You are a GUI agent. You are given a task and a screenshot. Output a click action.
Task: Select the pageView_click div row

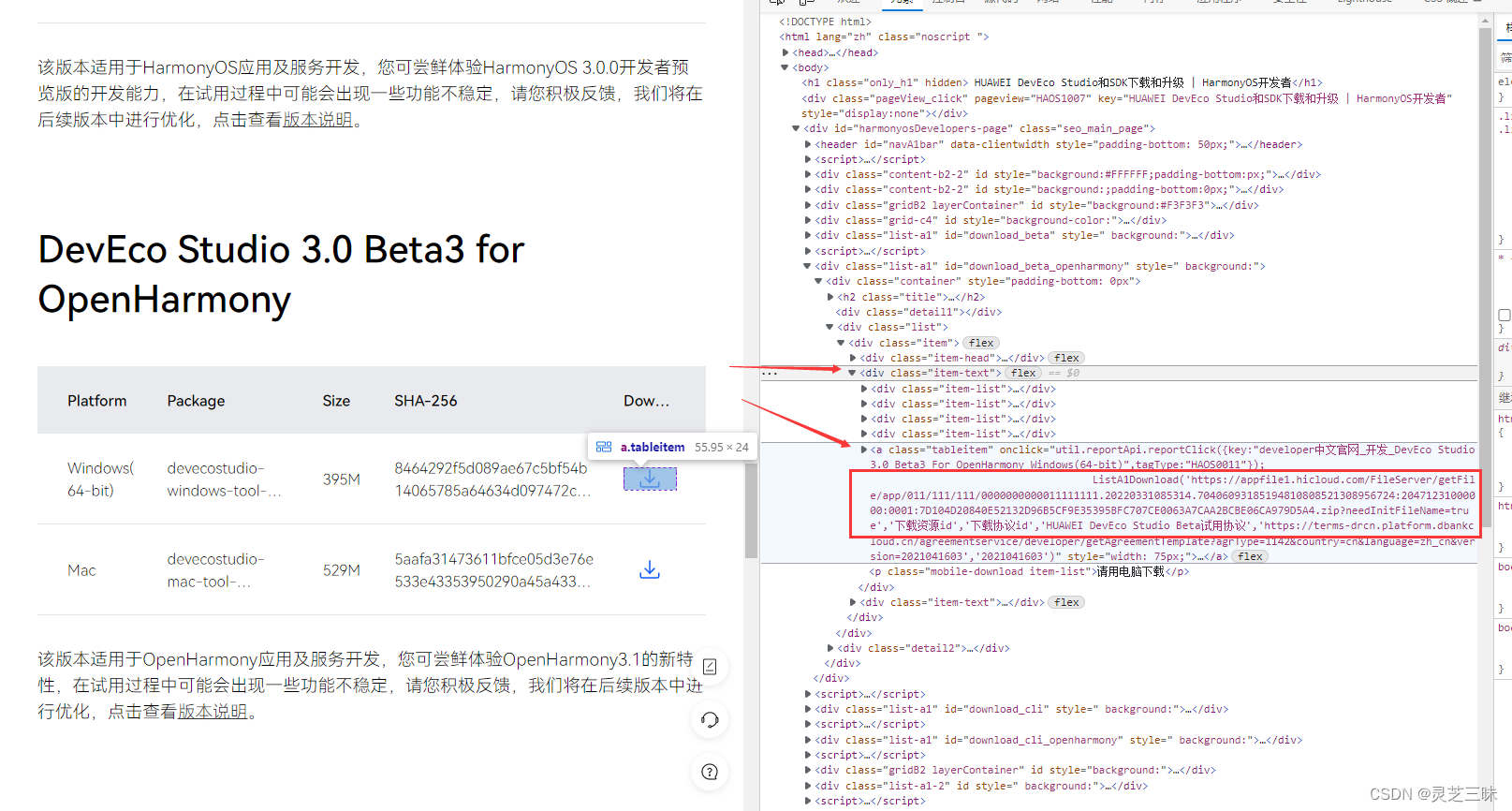tap(1126, 106)
